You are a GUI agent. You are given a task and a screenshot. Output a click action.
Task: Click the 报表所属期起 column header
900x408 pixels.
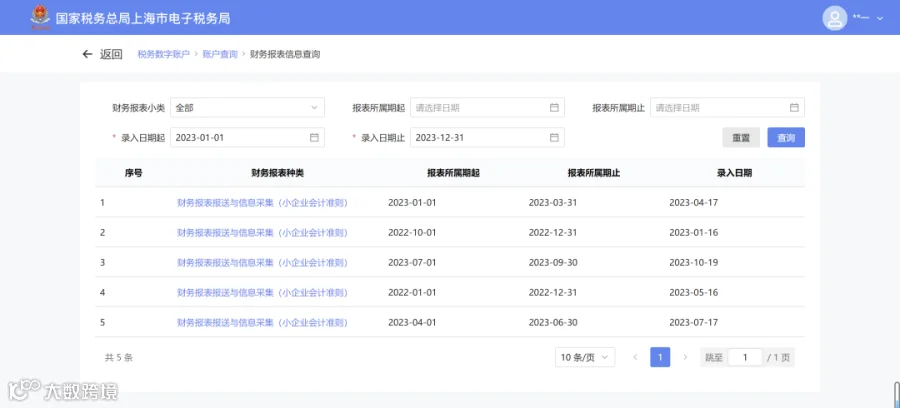click(x=453, y=173)
